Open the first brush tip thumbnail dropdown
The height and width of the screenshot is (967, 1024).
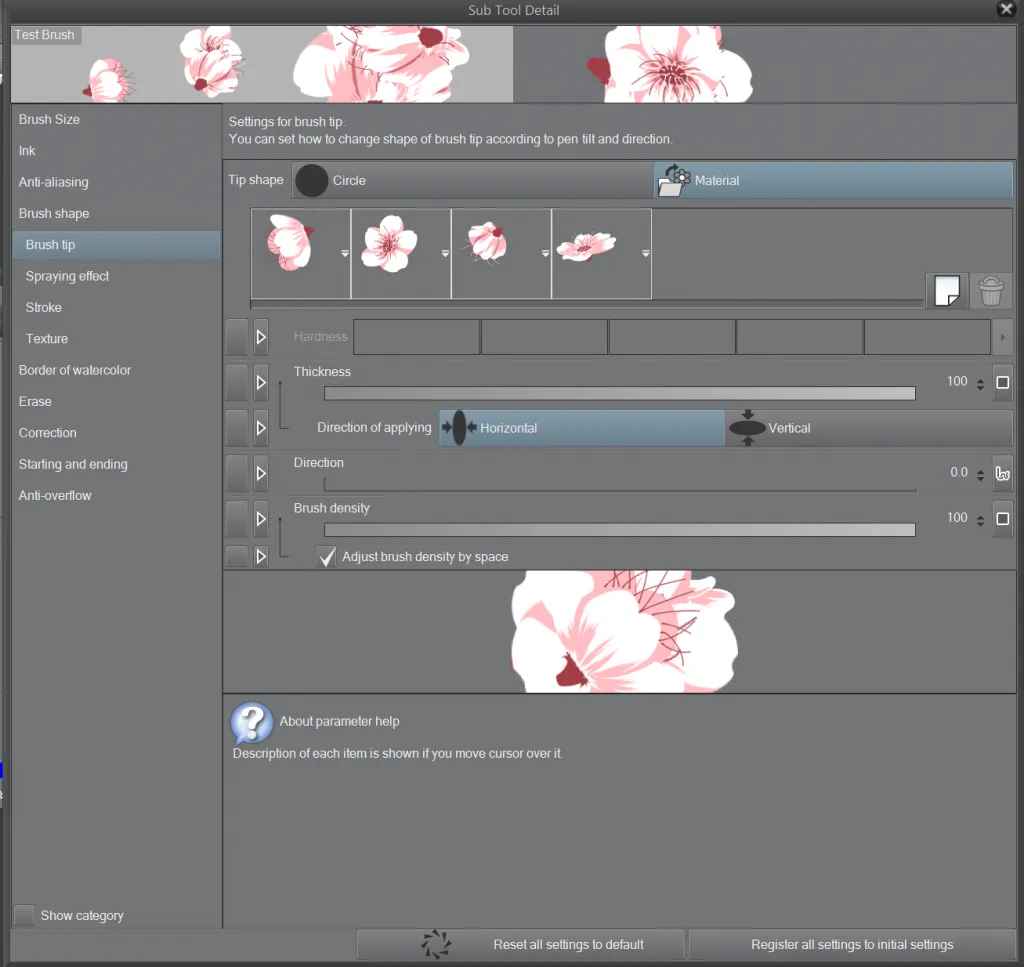click(x=344, y=253)
